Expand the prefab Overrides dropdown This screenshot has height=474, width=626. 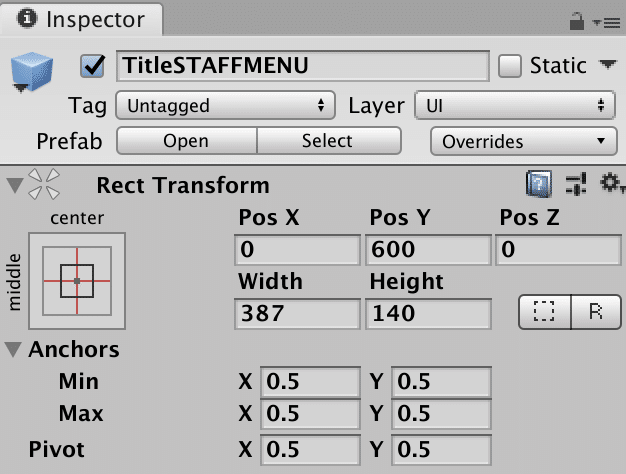[x=523, y=141]
